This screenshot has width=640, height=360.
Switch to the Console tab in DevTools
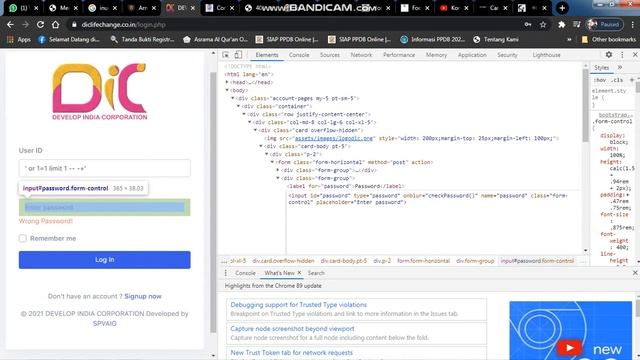click(299, 55)
